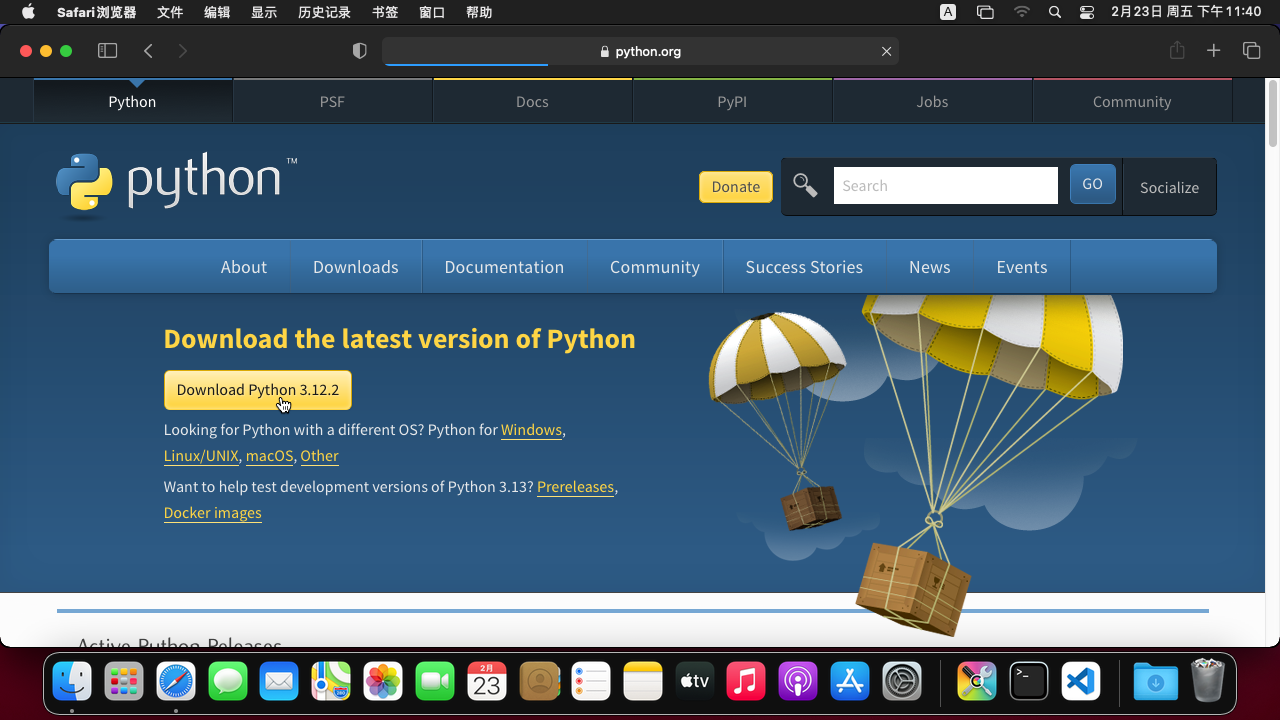Viewport: 1280px width, 720px height.
Task: Click the Wi-Fi status icon
Action: pos(1021,12)
